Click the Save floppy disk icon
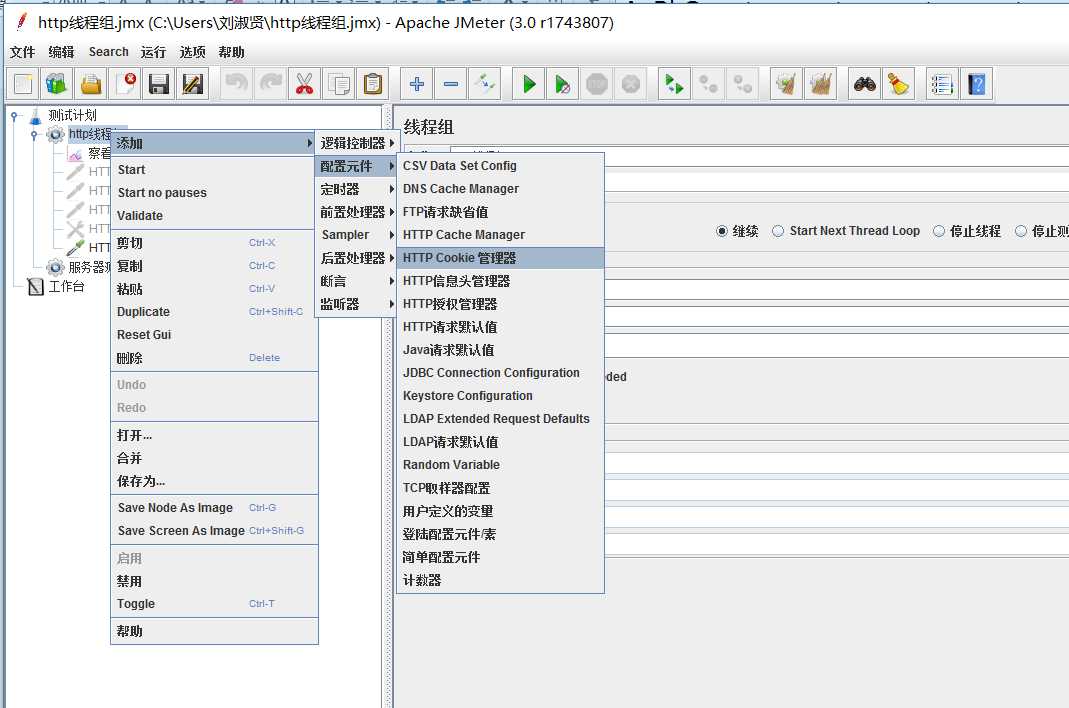The image size is (1069, 708). [x=159, y=85]
